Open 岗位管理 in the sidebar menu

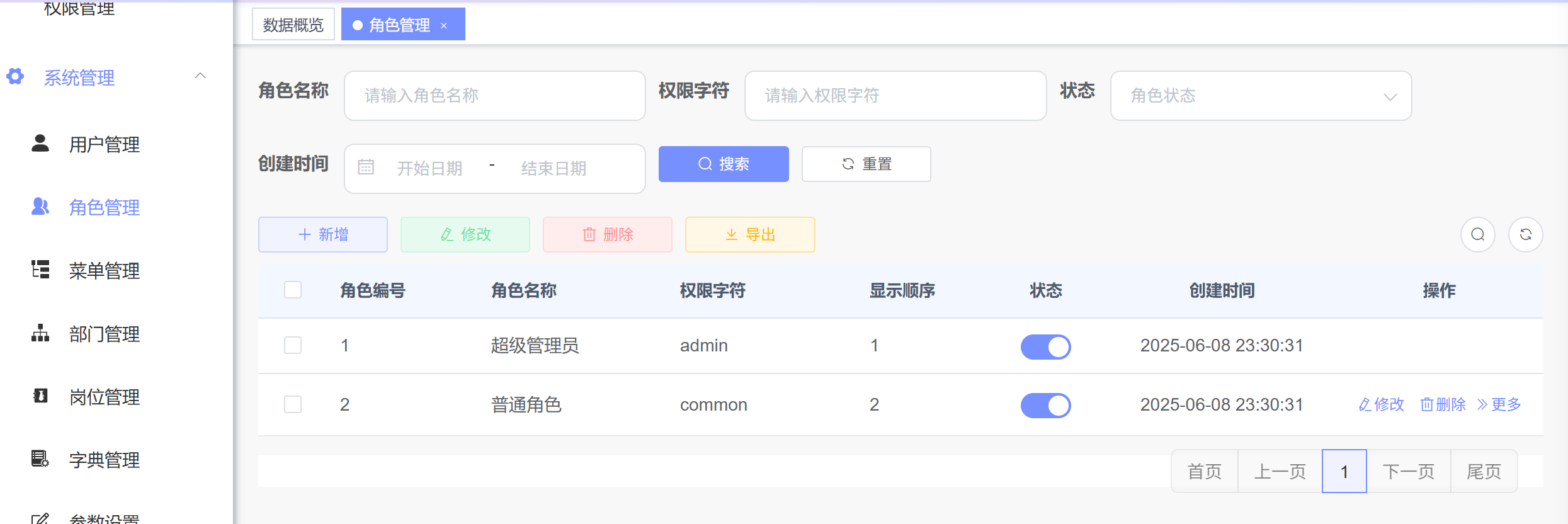click(x=105, y=397)
